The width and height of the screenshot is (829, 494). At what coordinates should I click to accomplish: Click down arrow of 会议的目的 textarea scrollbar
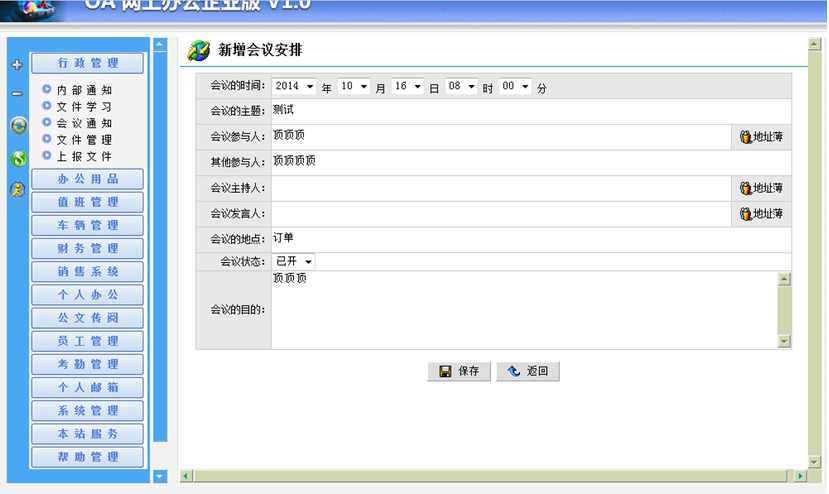point(784,341)
